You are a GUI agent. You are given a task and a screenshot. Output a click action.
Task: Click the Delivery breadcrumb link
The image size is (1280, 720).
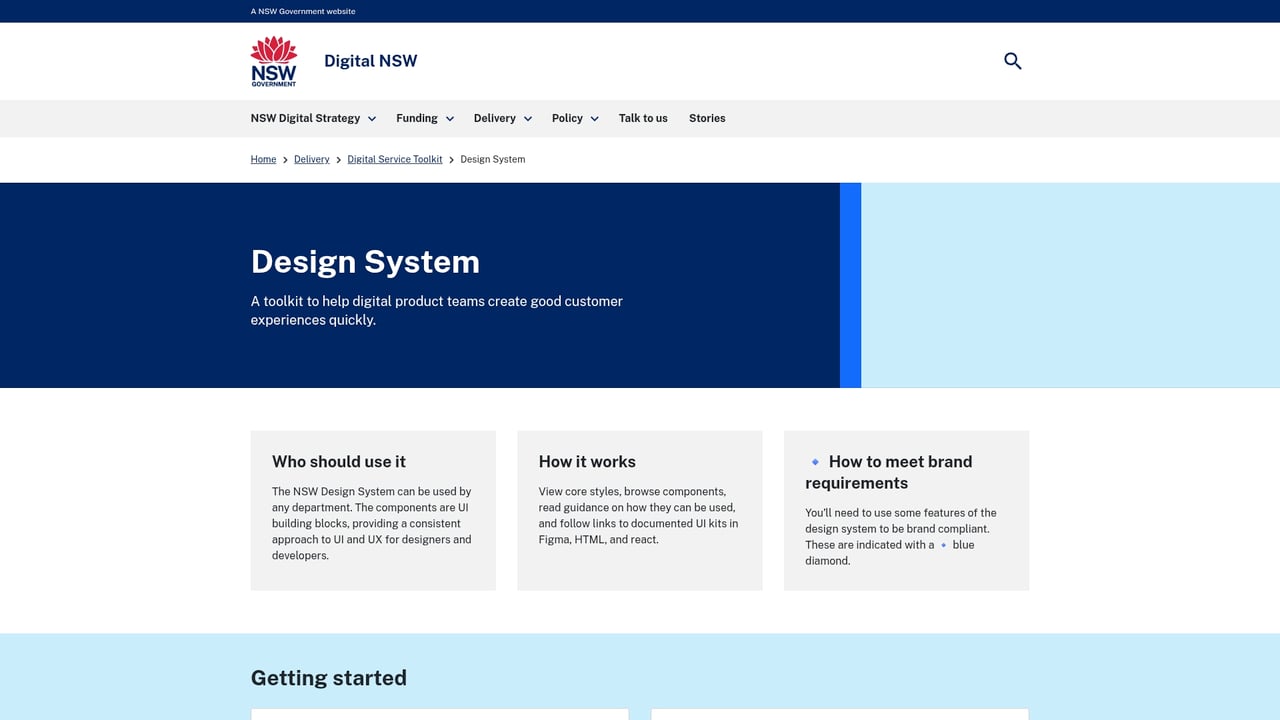pyautogui.click(x=311, y=159)
